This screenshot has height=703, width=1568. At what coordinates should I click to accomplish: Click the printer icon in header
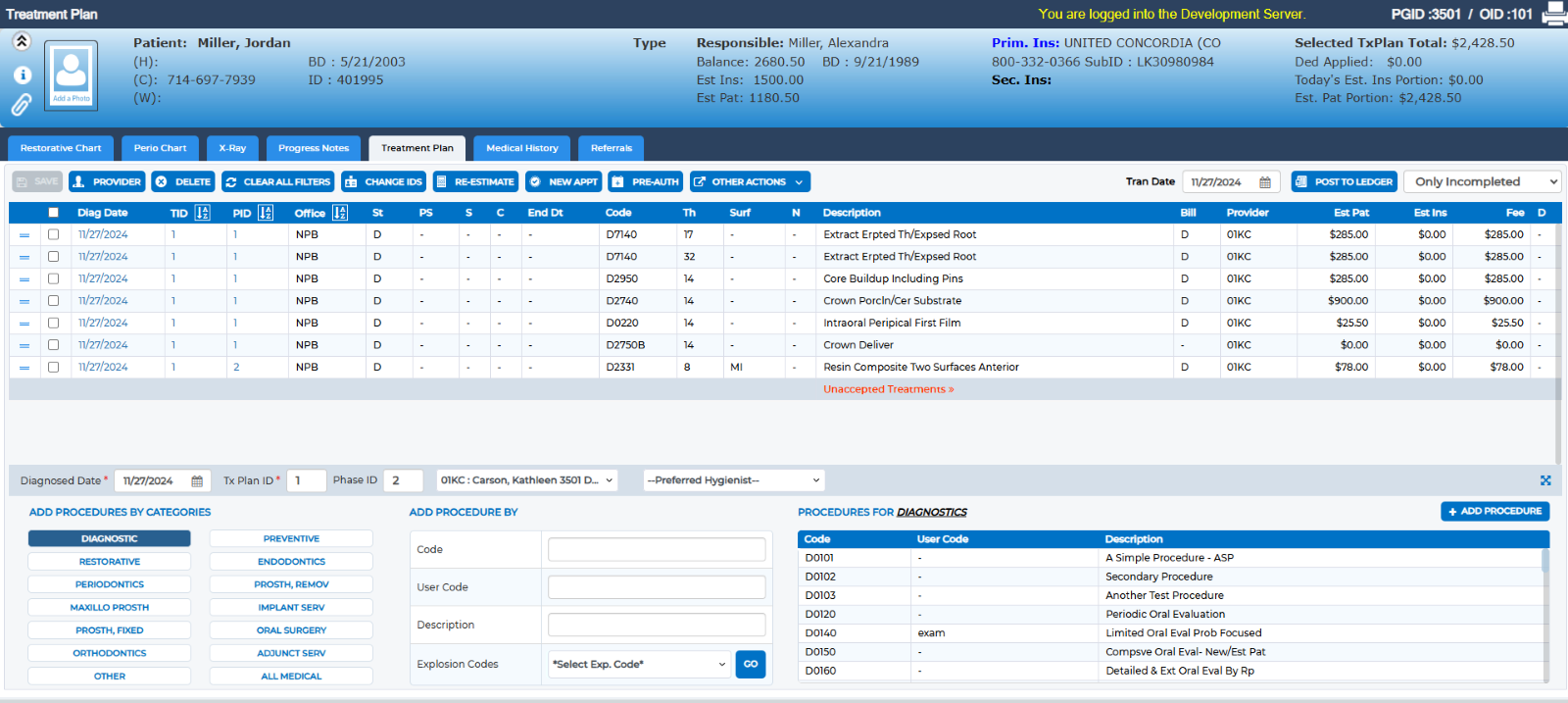pos(1554,13)
